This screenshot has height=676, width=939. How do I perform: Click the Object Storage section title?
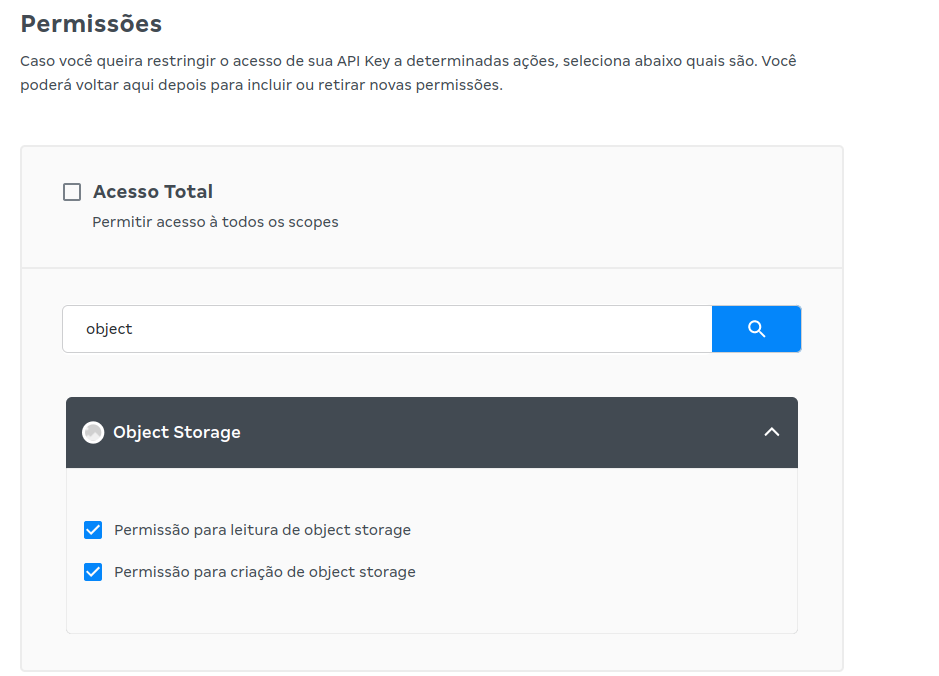(177, 432)
